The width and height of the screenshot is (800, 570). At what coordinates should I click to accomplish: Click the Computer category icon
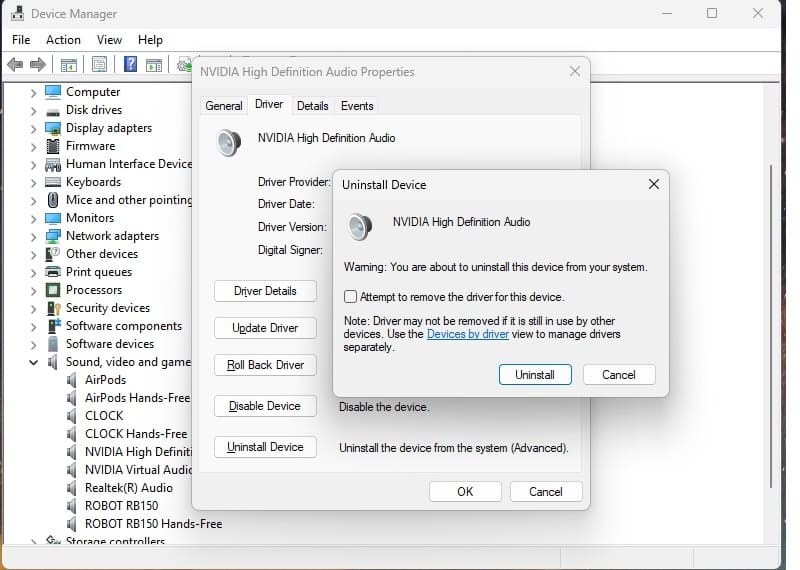[x=53, y=92]
